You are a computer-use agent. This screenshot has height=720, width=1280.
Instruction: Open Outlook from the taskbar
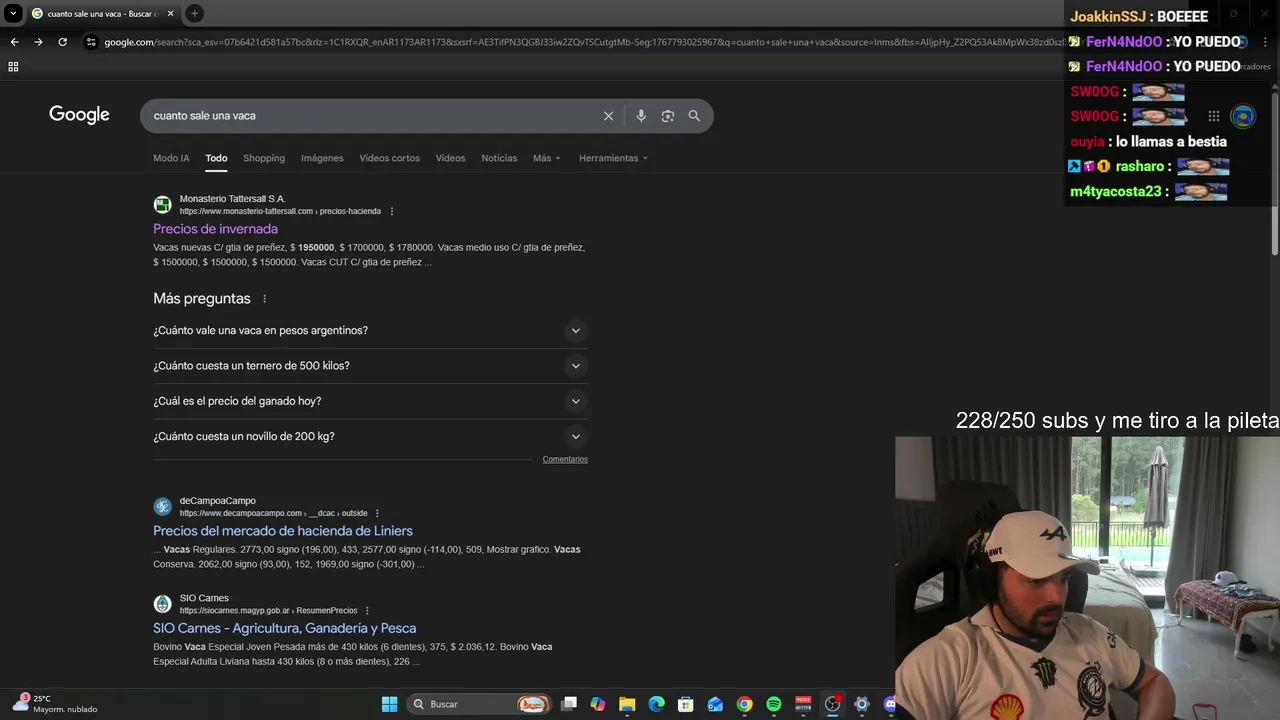(715, 704)
